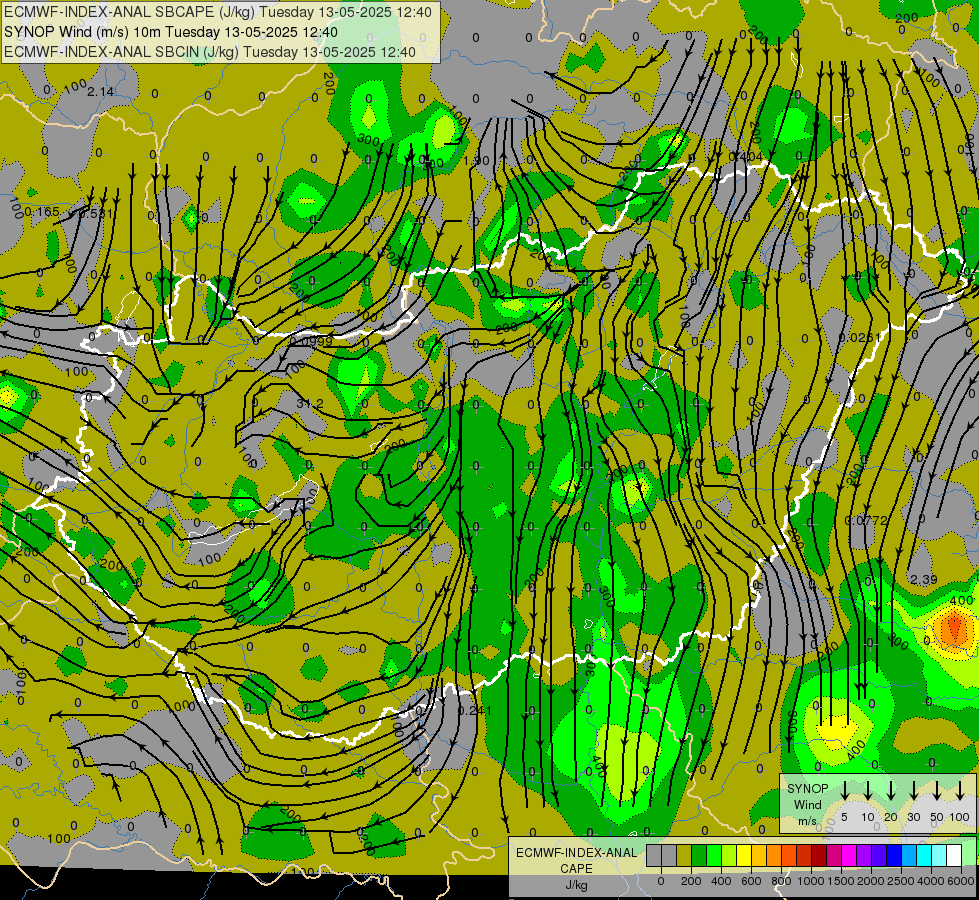Click the SBCIN title line in header box
The image size is (979, 900).
210,52
